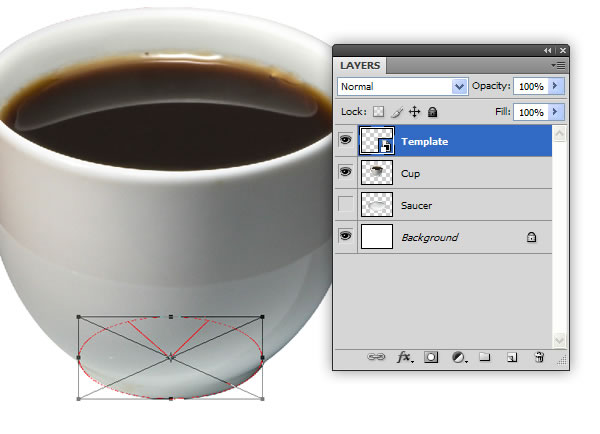Select the Cup layer name
This screenshot has height=434, width=600.
click(410, 174)
